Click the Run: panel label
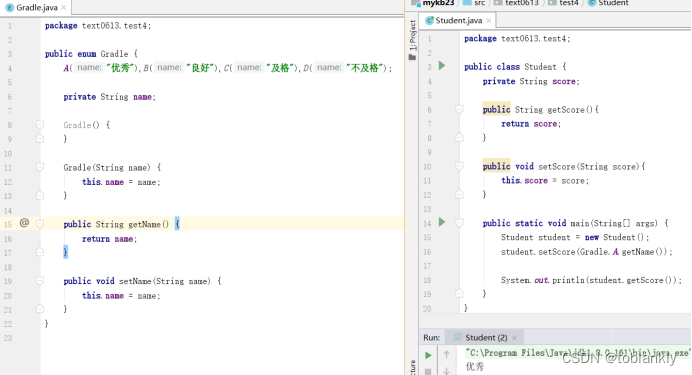 click(431, 338)
